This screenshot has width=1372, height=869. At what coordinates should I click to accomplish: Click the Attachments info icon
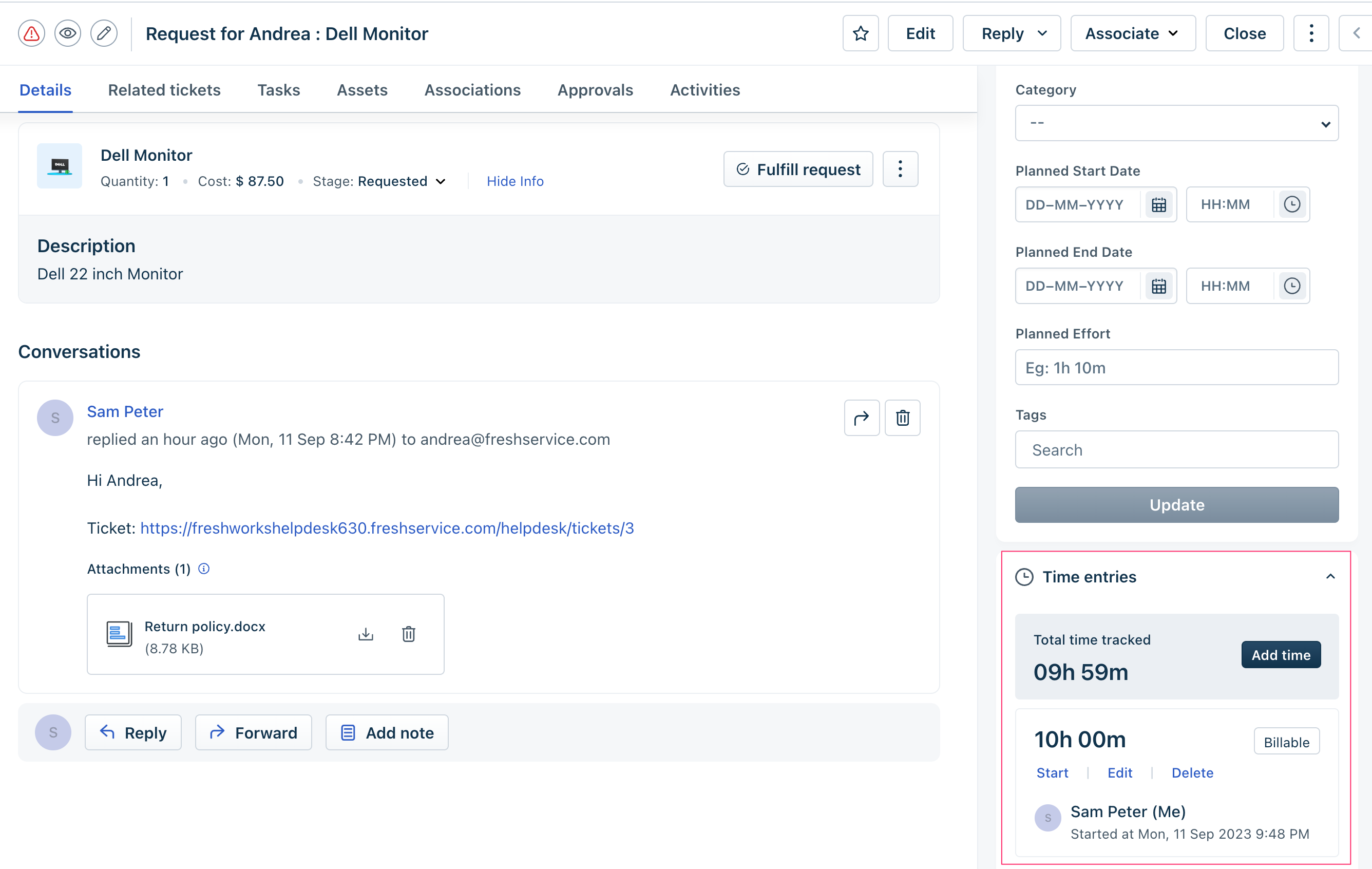coord(204,569)
